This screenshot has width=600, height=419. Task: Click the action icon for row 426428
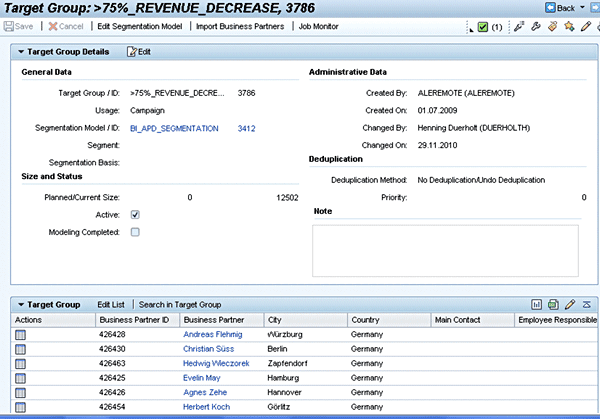pos(21,334)
